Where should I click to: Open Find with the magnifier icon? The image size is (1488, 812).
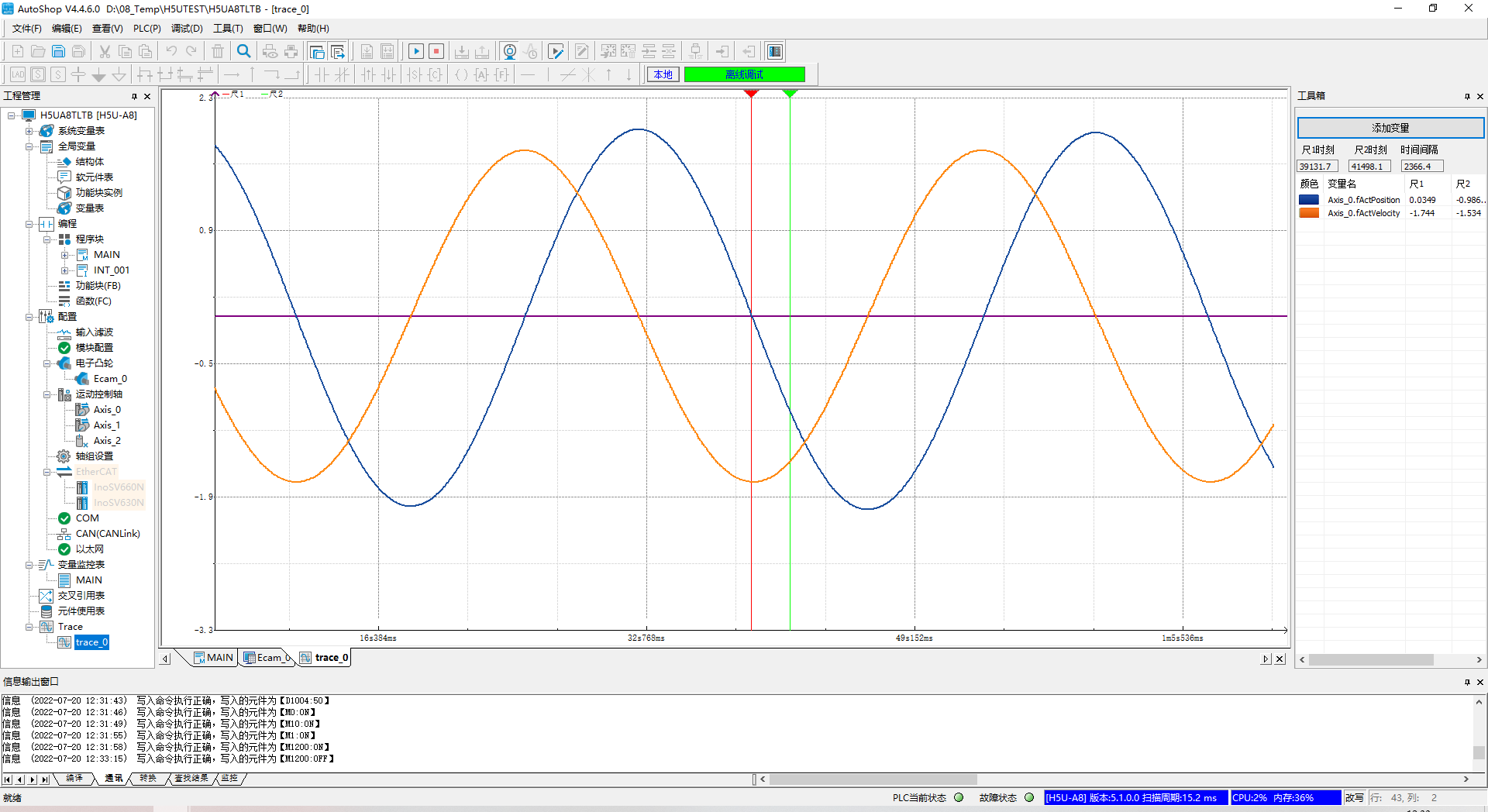click(x=244, y=51)
